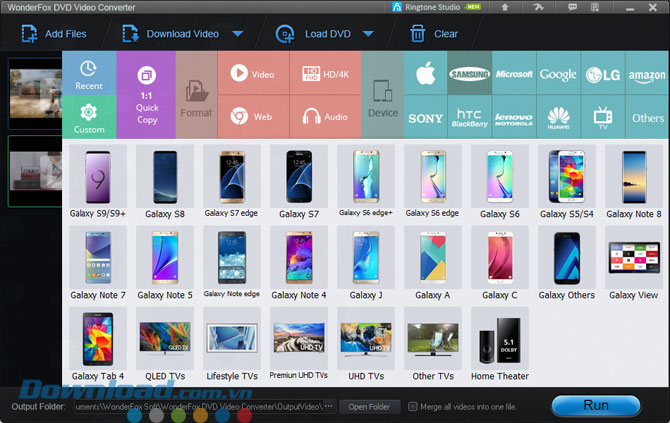Select the Amazon device brand

click(x=647, y=73)
